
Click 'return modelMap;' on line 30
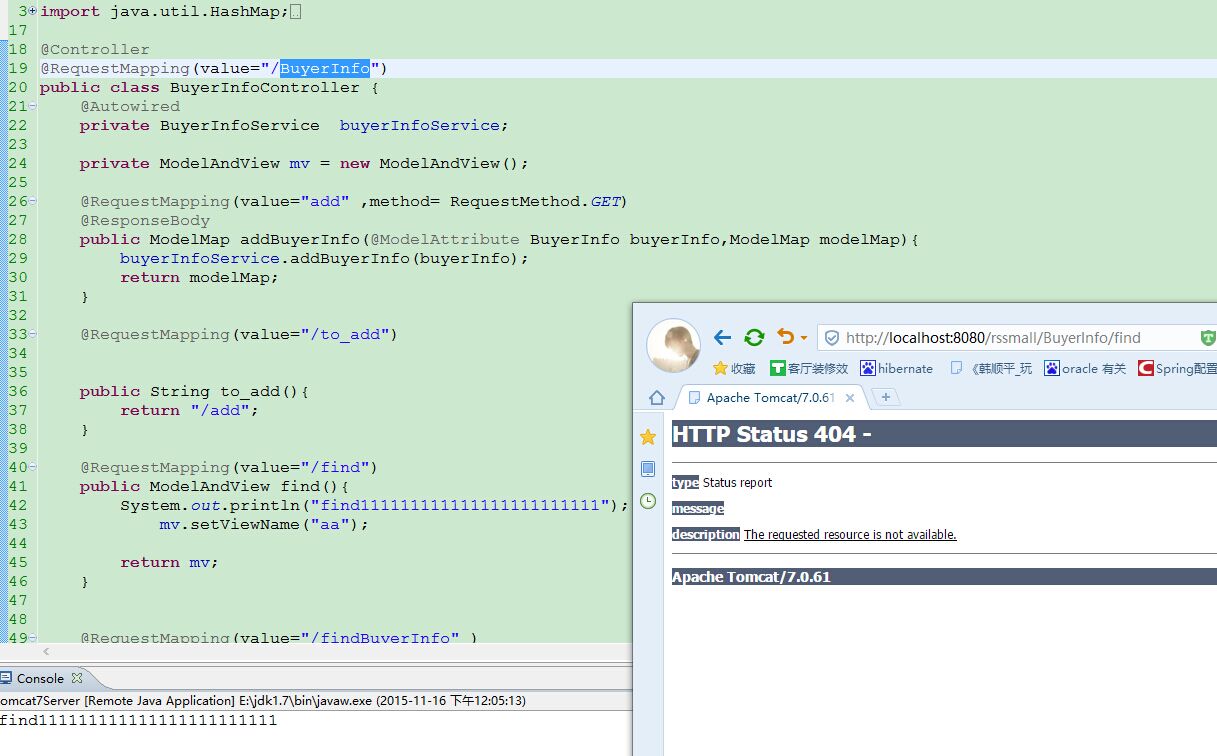(199, 277)
